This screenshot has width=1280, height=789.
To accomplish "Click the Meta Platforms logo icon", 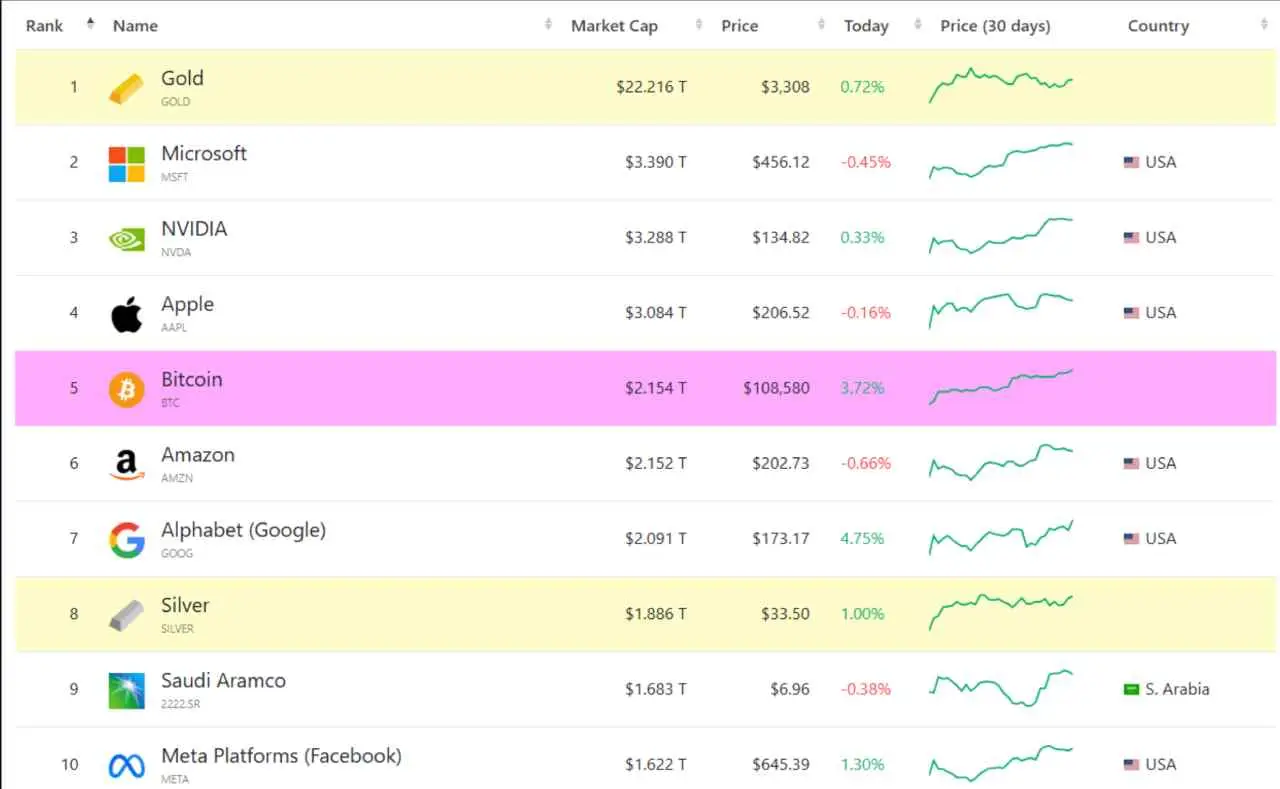I will click(126, 766).
